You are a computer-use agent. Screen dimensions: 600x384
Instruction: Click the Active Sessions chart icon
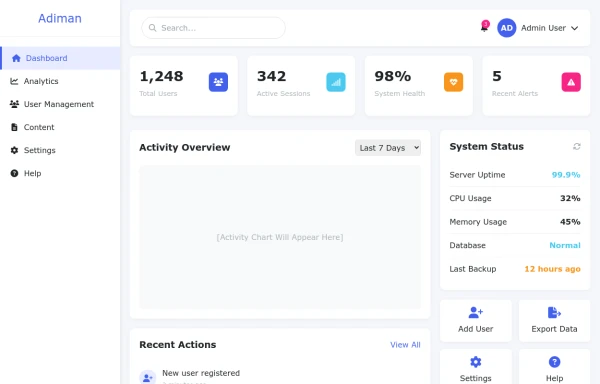[x=336, y=82]
